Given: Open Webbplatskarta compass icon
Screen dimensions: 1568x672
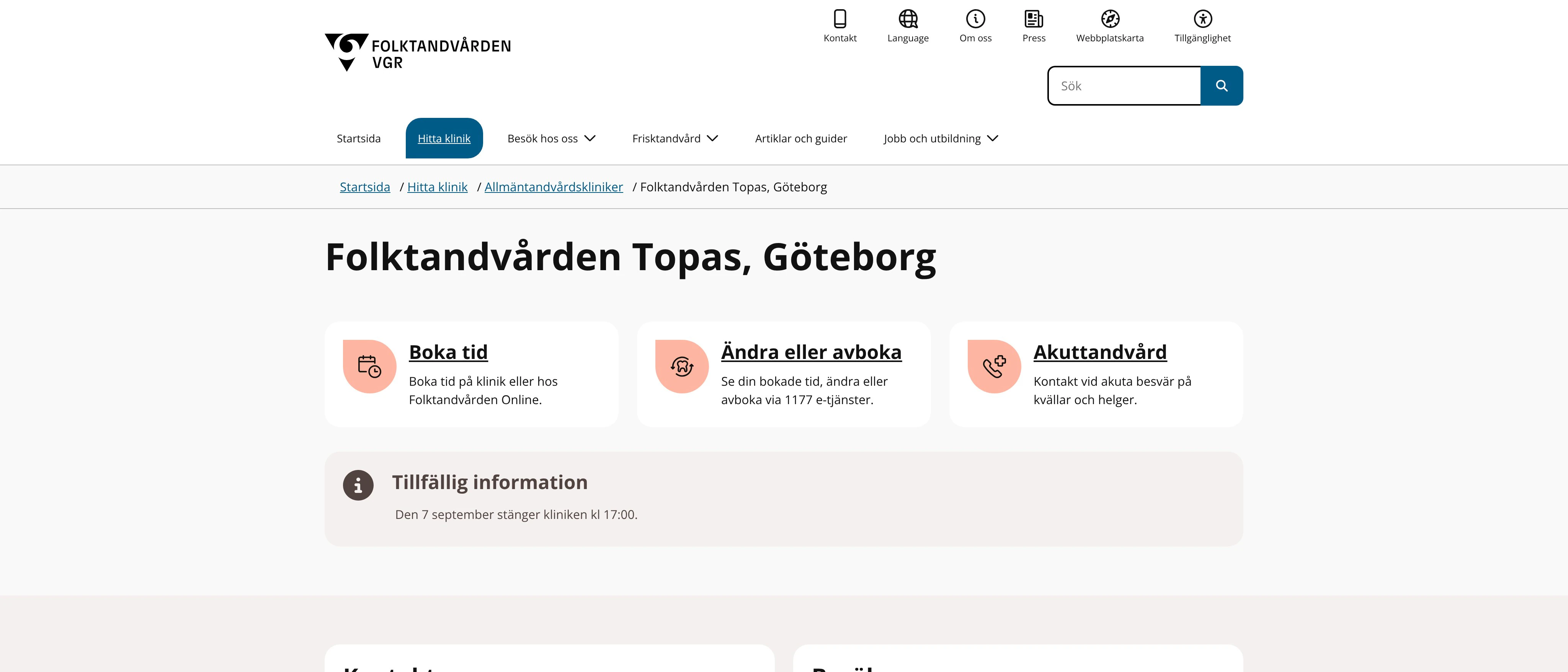Looking at the screenshot, I should (x=1110, y=19).
